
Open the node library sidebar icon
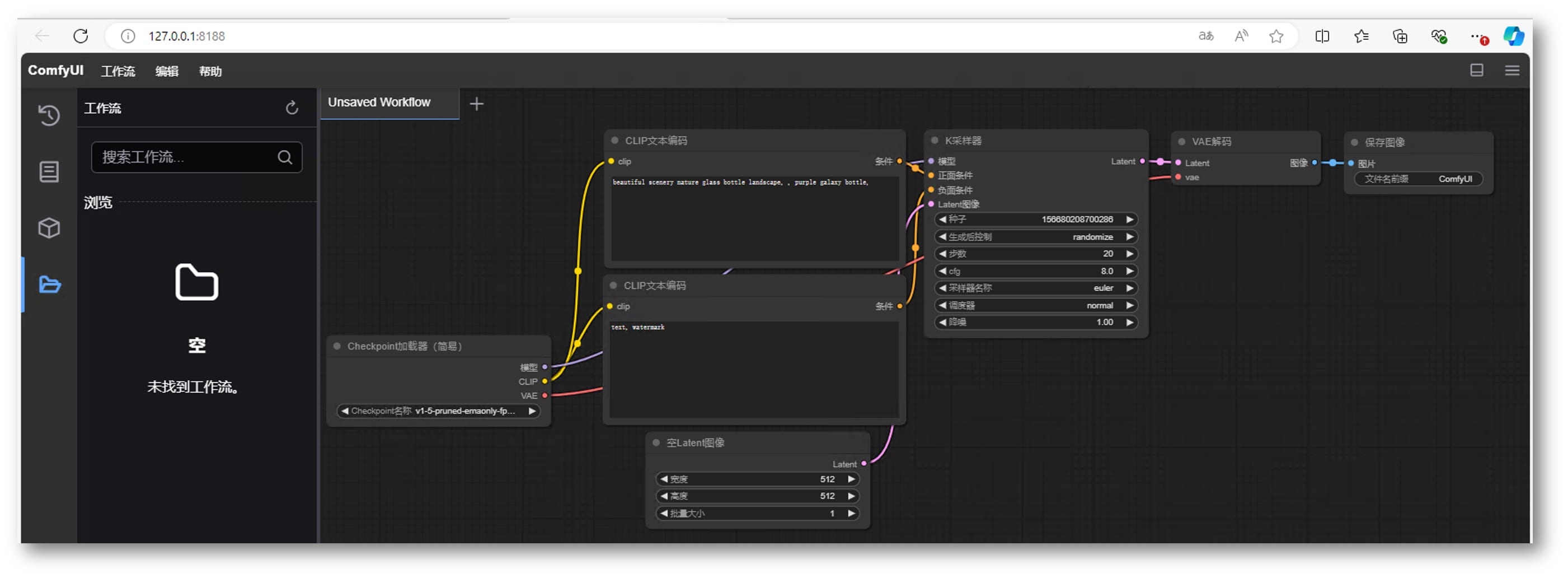click(49, 171)
